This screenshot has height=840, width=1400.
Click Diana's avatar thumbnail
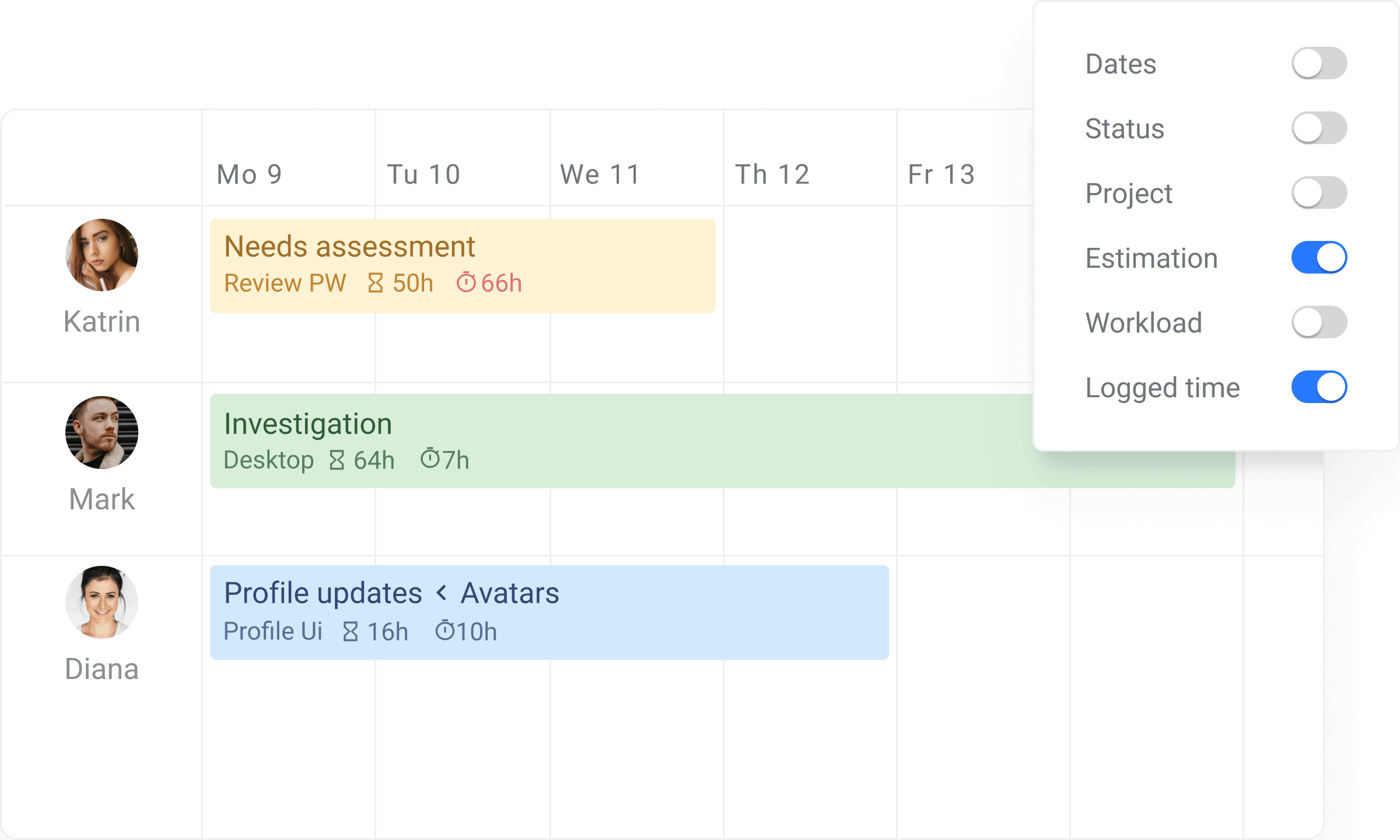(101, 603)
